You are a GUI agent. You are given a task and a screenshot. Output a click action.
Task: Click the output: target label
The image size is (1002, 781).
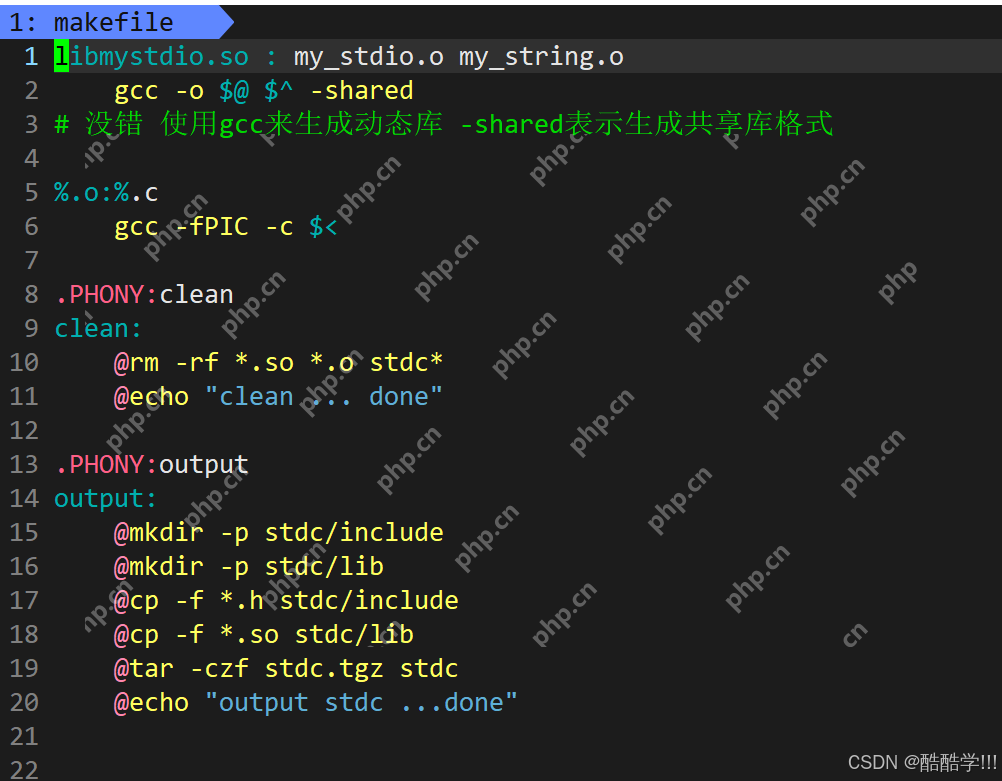pyautogui.click(x=105, y=499)
